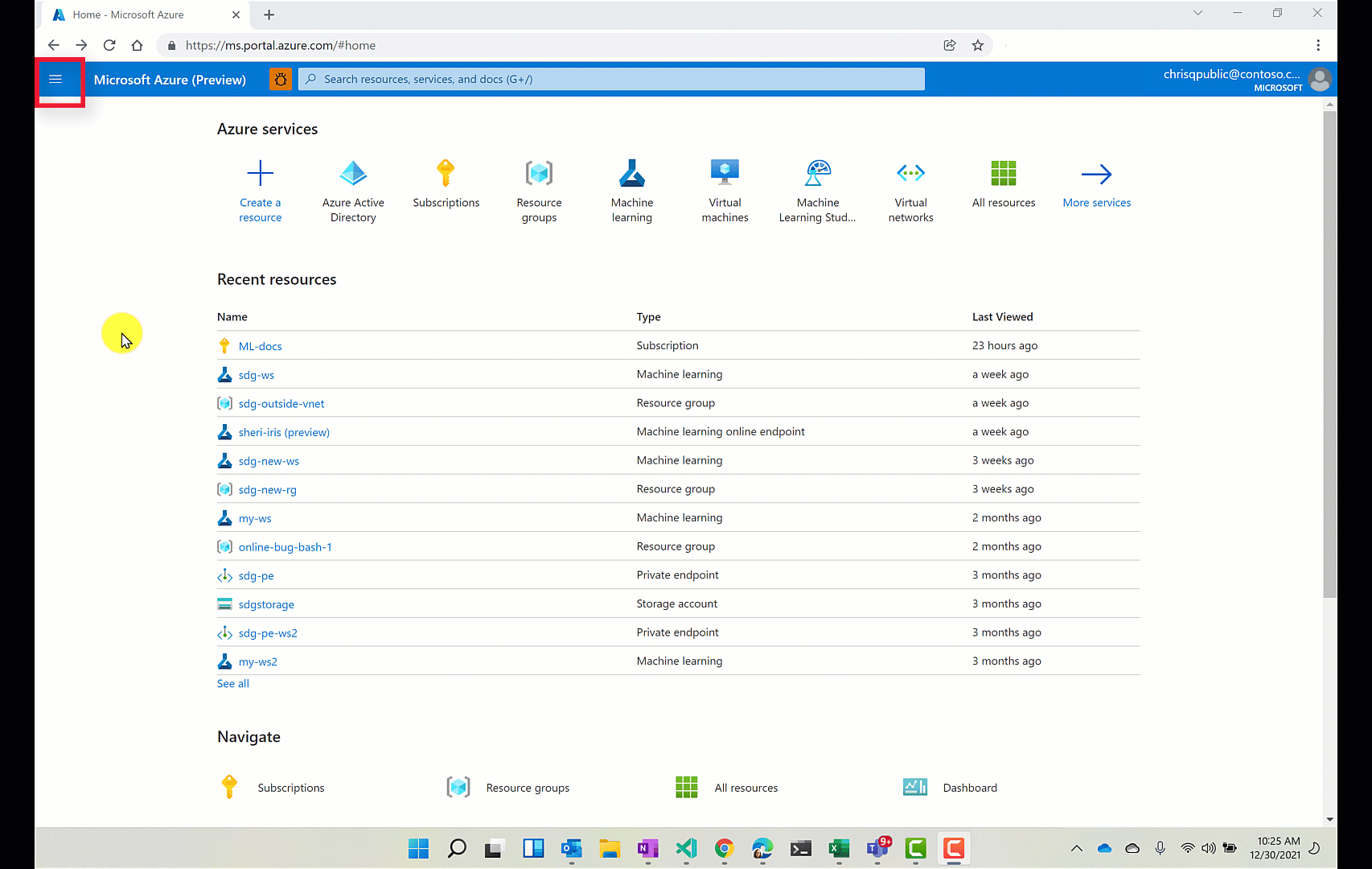The image size is (1372, 869).
Task: Click the See all link
Action: click(233, 683)
